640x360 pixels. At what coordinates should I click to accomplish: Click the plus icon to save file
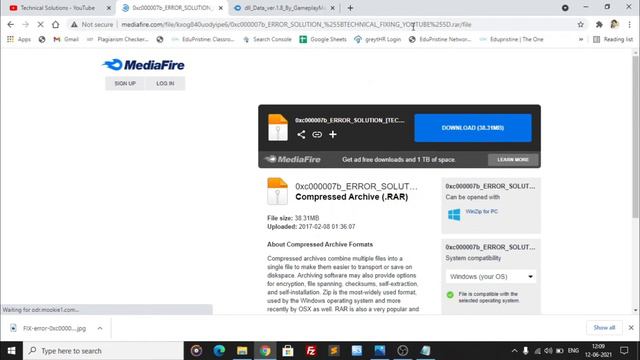click(333, 134)
